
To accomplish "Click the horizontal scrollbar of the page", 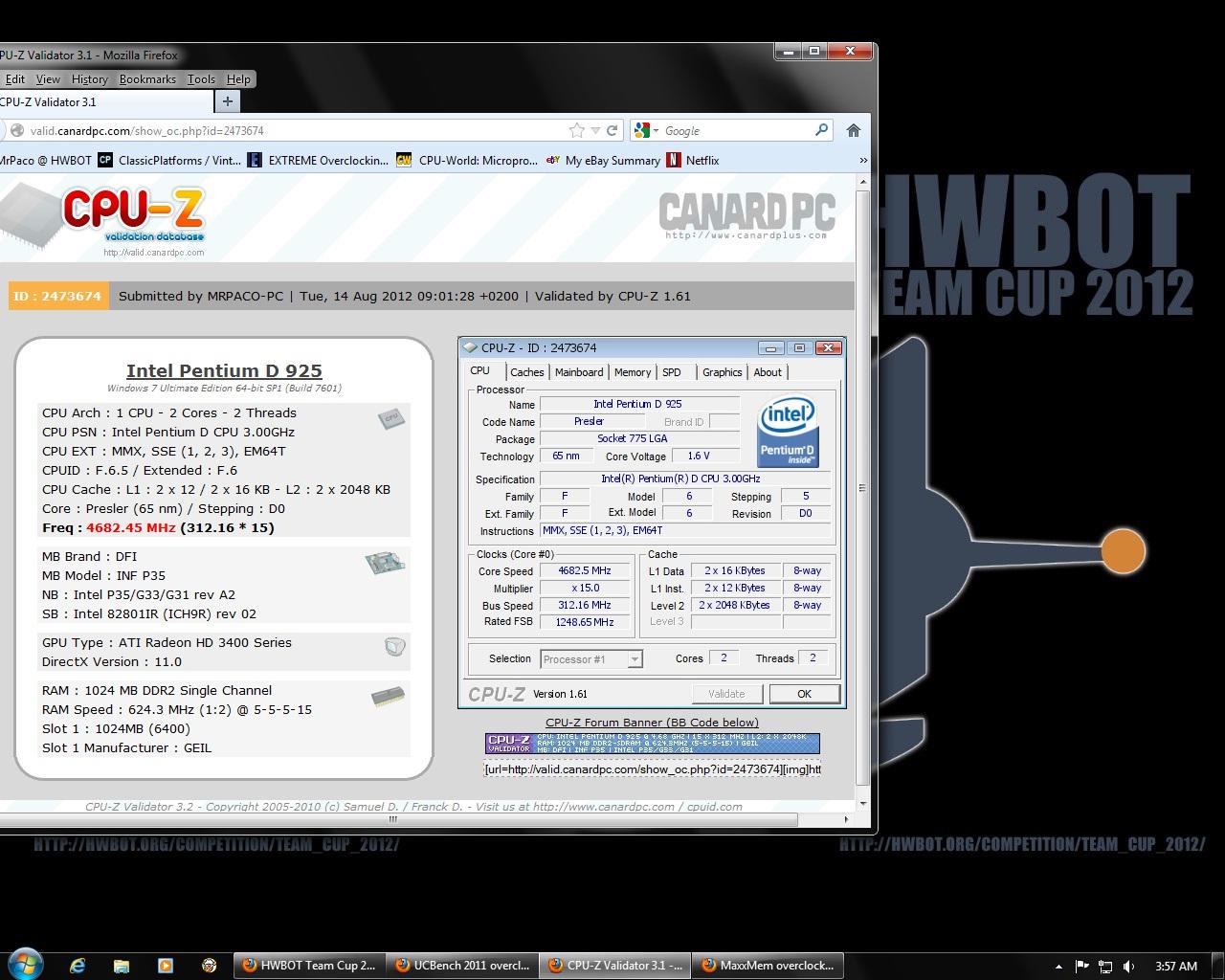I will click(x=392, y=819).
